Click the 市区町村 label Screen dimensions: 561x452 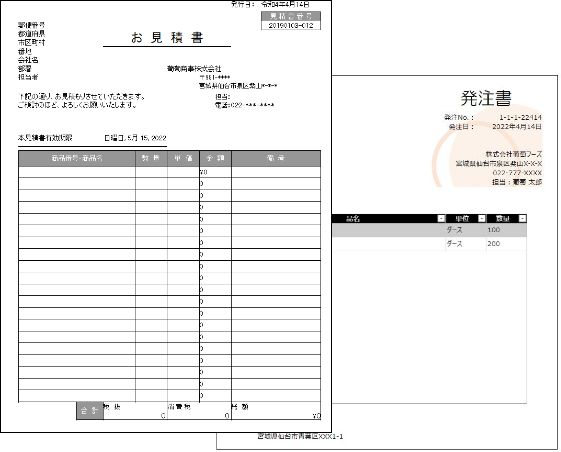(x=31, y=42)
